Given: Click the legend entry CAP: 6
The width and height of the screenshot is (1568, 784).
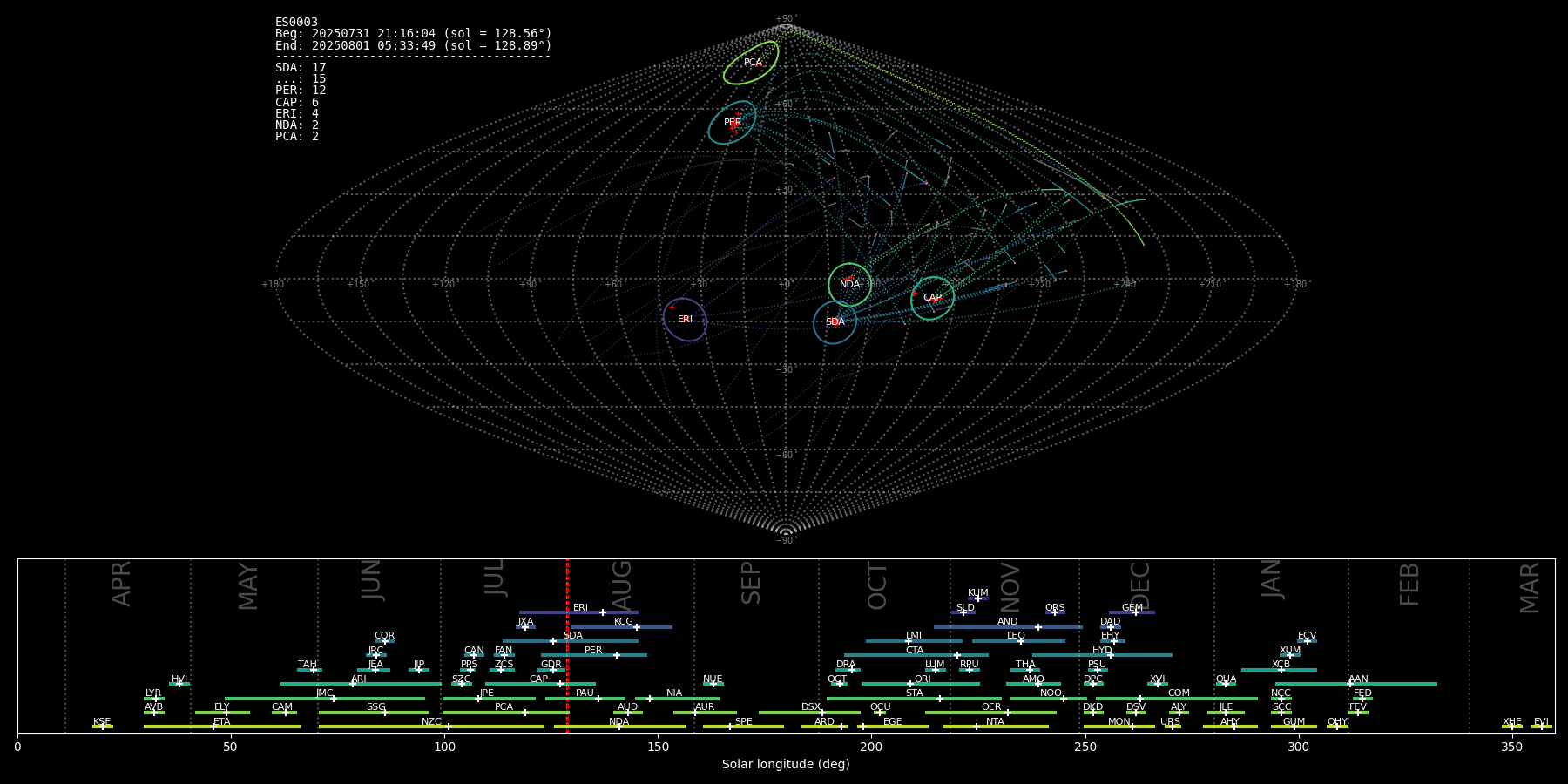Looking at the screenshot, I should pyautogui.click(x=297, y=103).
